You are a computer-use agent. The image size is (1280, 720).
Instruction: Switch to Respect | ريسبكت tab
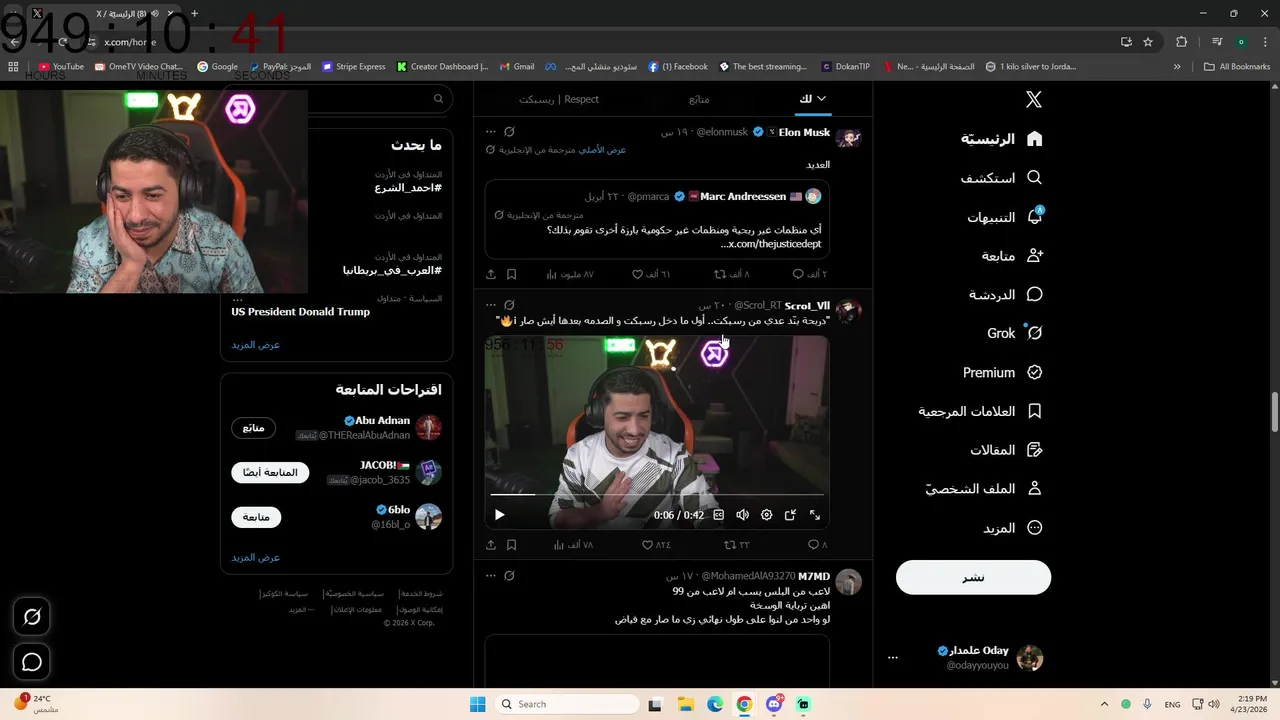559,99
